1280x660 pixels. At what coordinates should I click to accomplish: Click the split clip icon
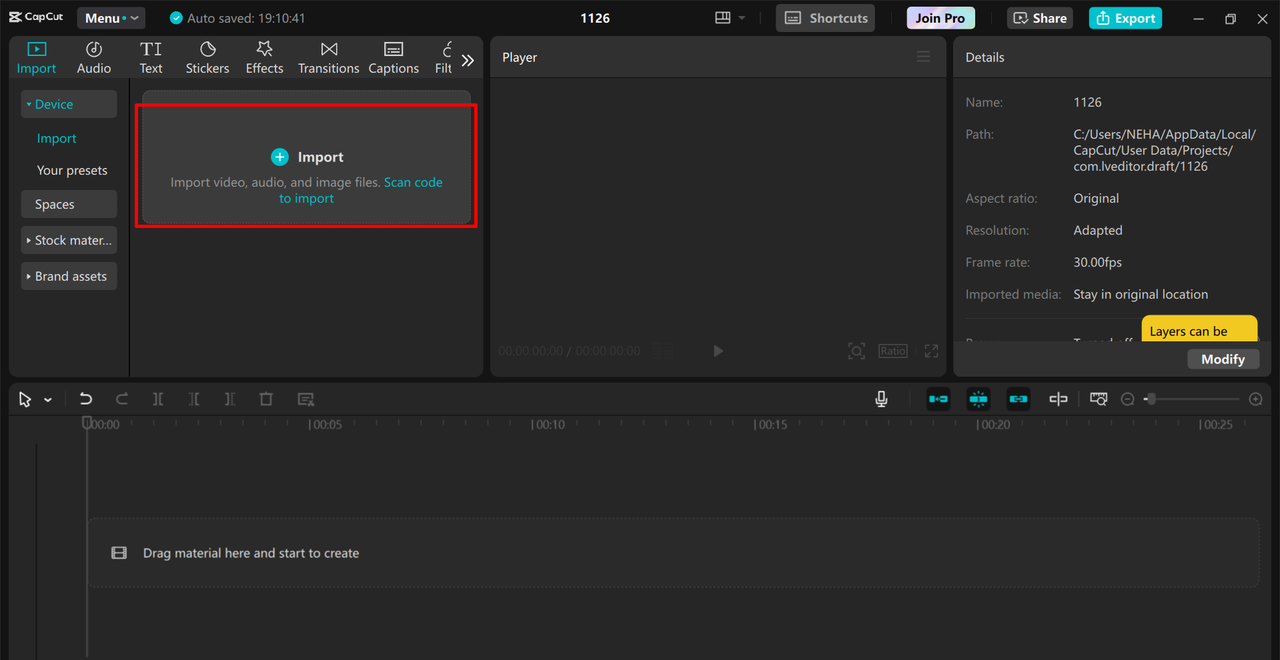pos(158,399)
